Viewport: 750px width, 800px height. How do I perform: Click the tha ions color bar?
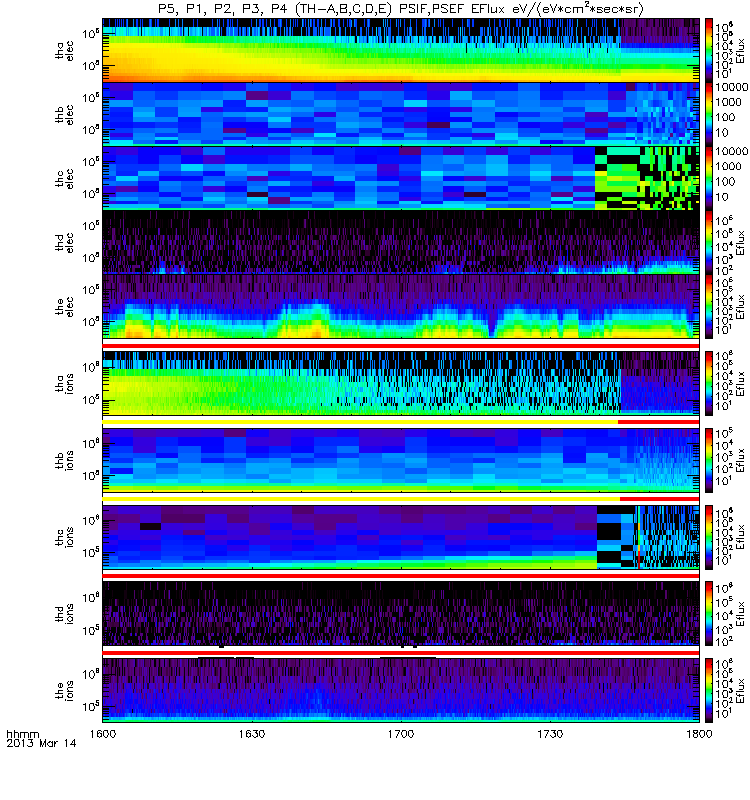pyautogui.click(x=709, y=383)
